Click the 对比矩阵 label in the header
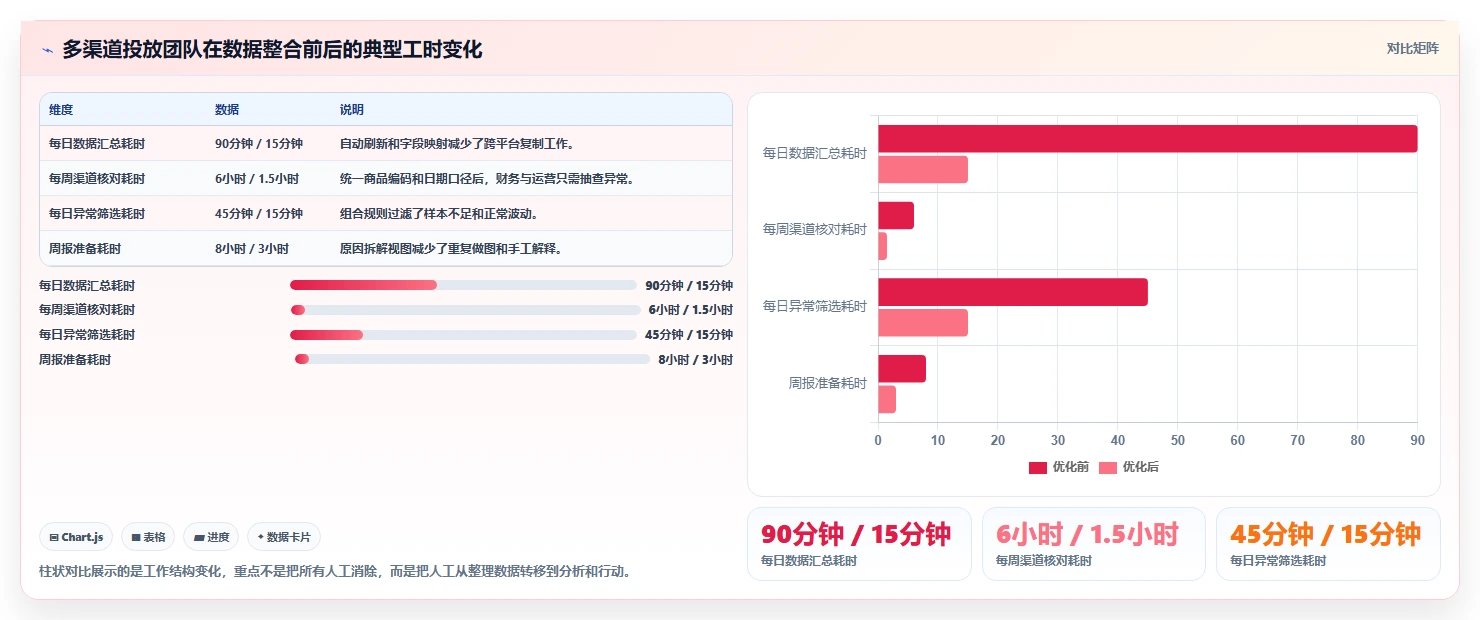This screenshot has height=620, width=1480. point(1413,48)
